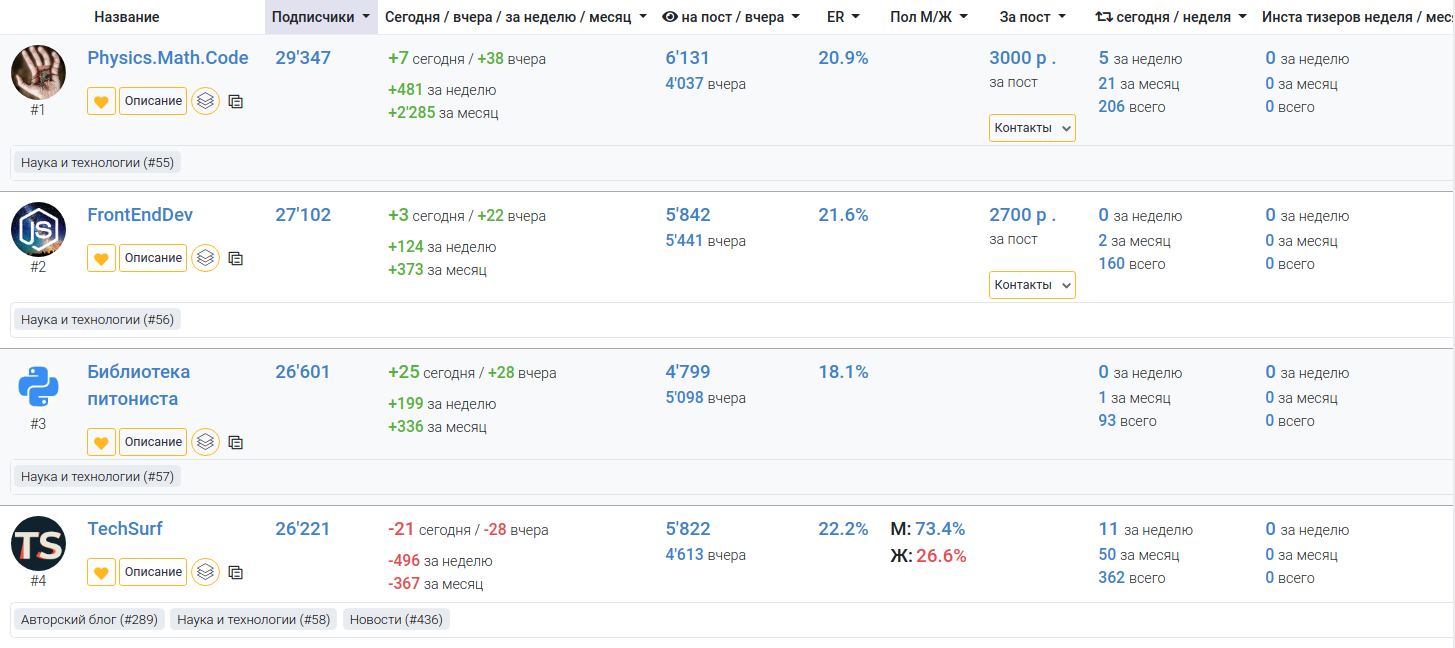Open Контакты dropdown for FrontEndDev
This screenshot has height=648, width=1455.
coord(1032,285)
